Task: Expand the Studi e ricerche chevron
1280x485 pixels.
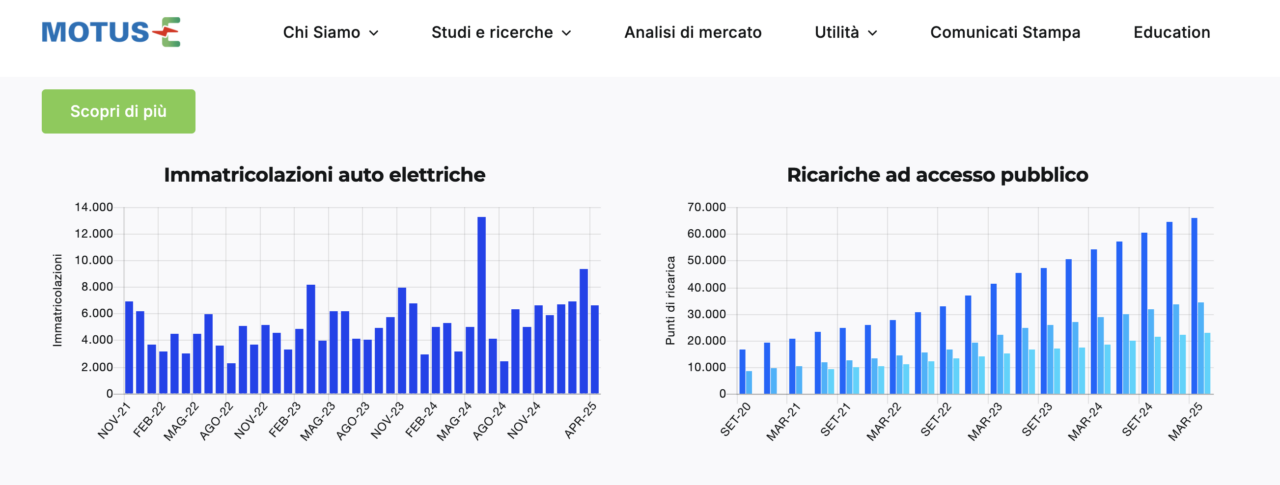Action: coord(566,33)
